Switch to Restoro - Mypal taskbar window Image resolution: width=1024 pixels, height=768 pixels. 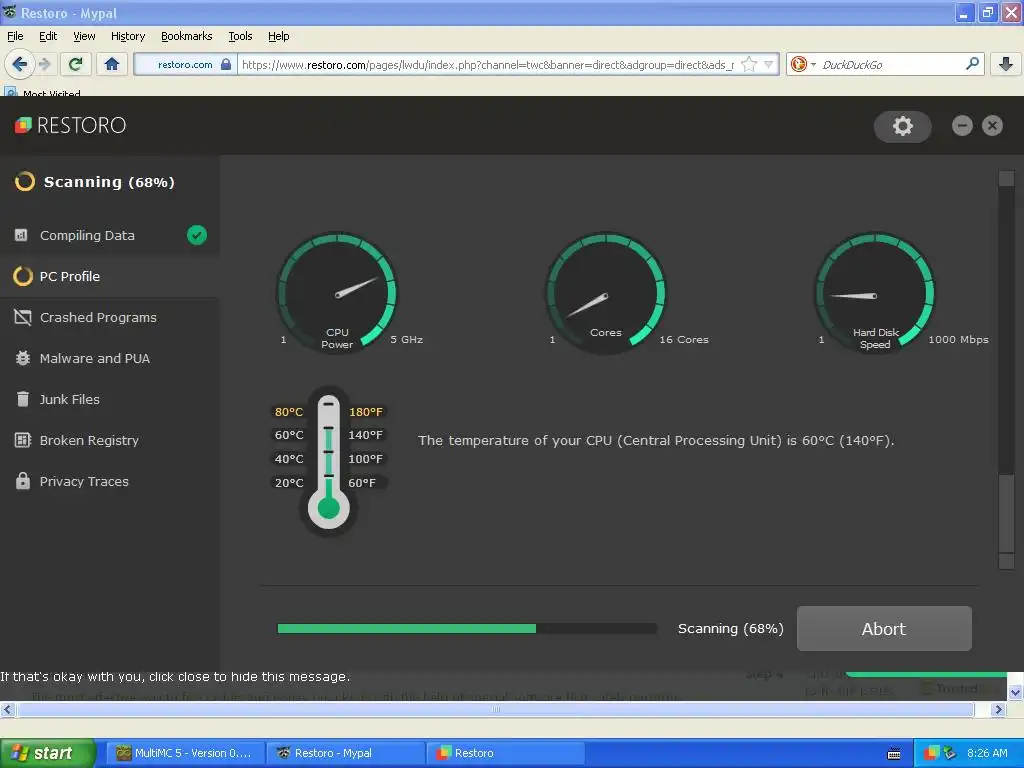coord(345,753)
